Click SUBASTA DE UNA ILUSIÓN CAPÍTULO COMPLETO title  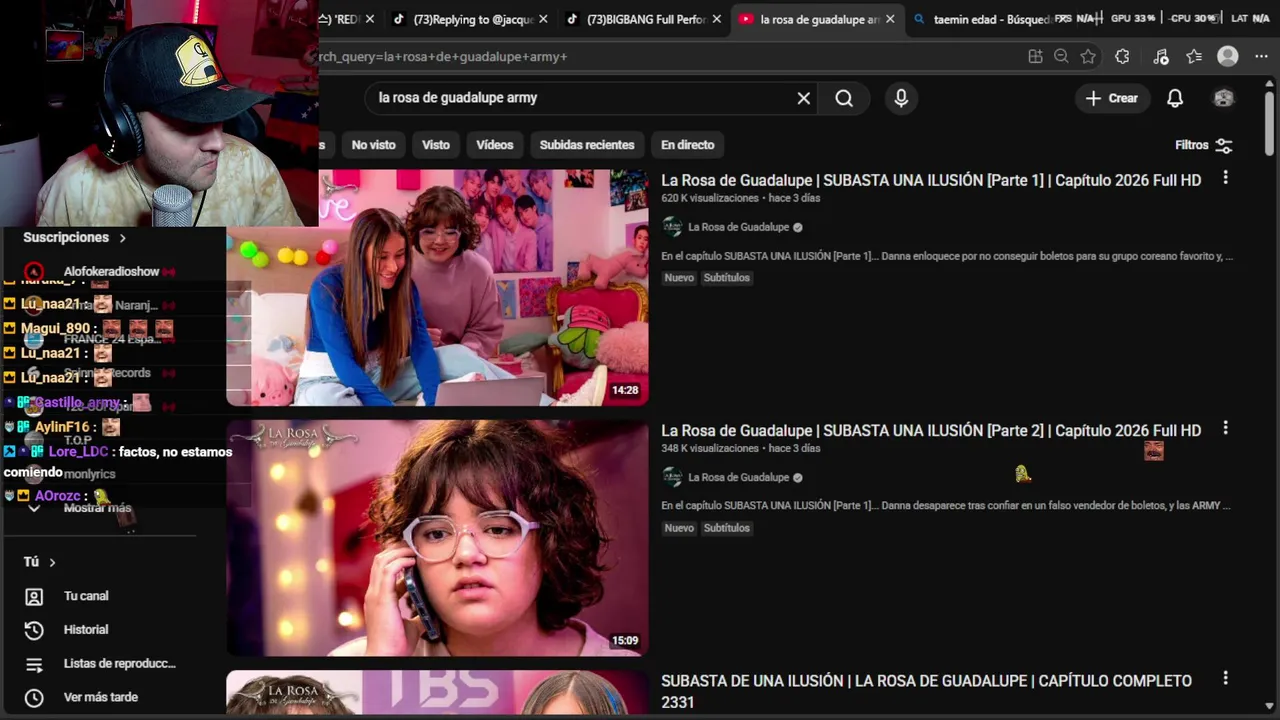[x=926, y=691]
